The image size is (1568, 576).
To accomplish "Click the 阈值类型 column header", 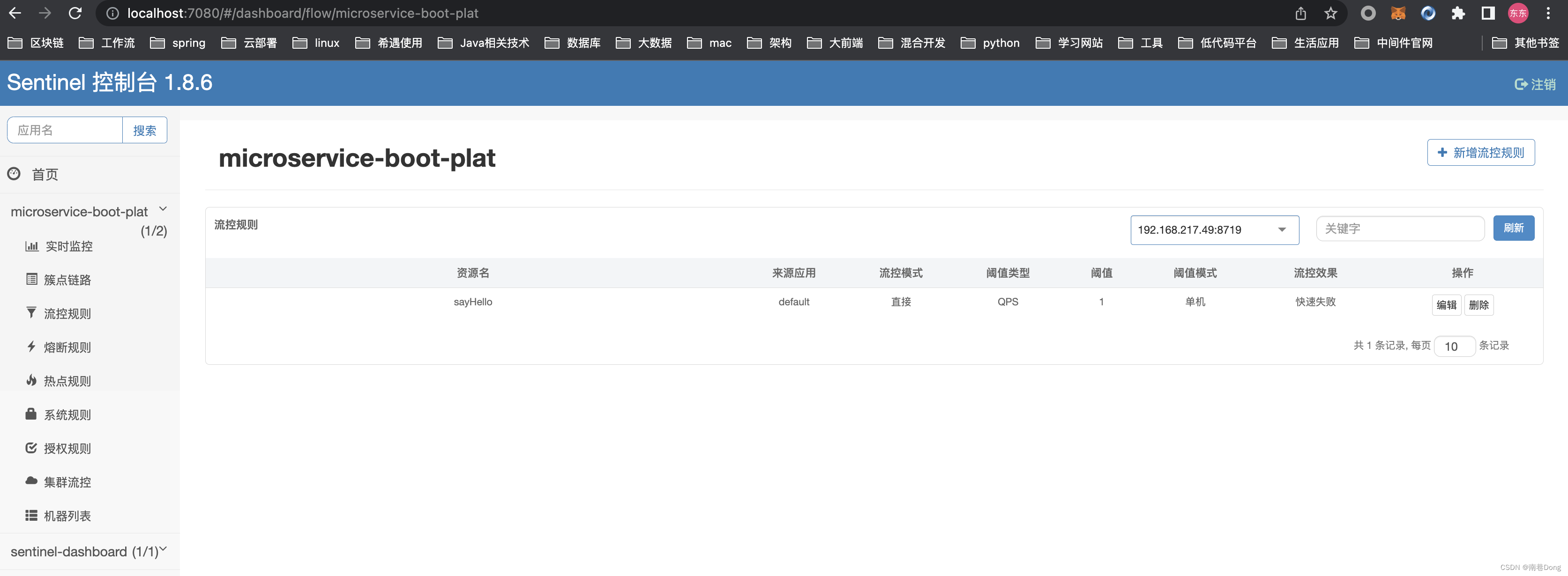I will point(1008,273).
